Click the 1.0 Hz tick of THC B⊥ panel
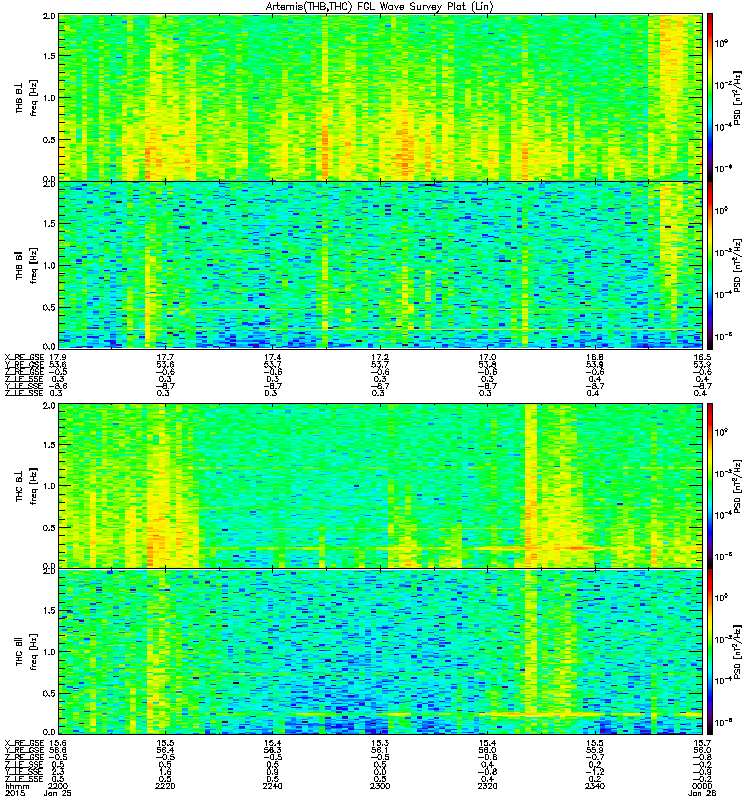 click(x=49, y=486)
